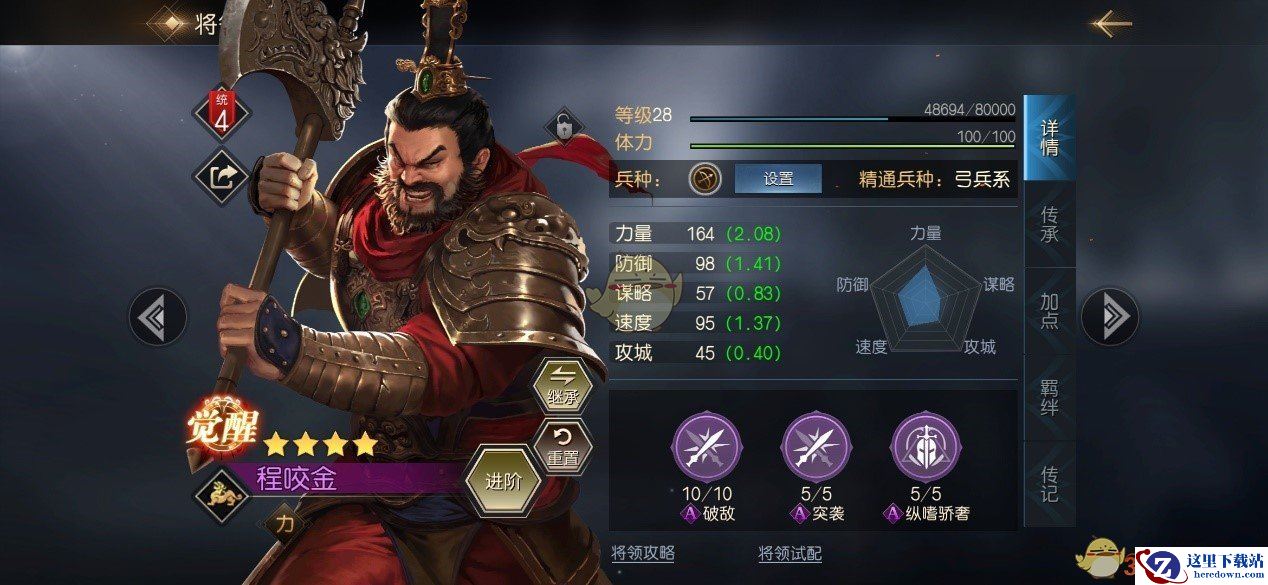Open the 羁绊 tab

pyautogui.click(x=1049, y=397)
